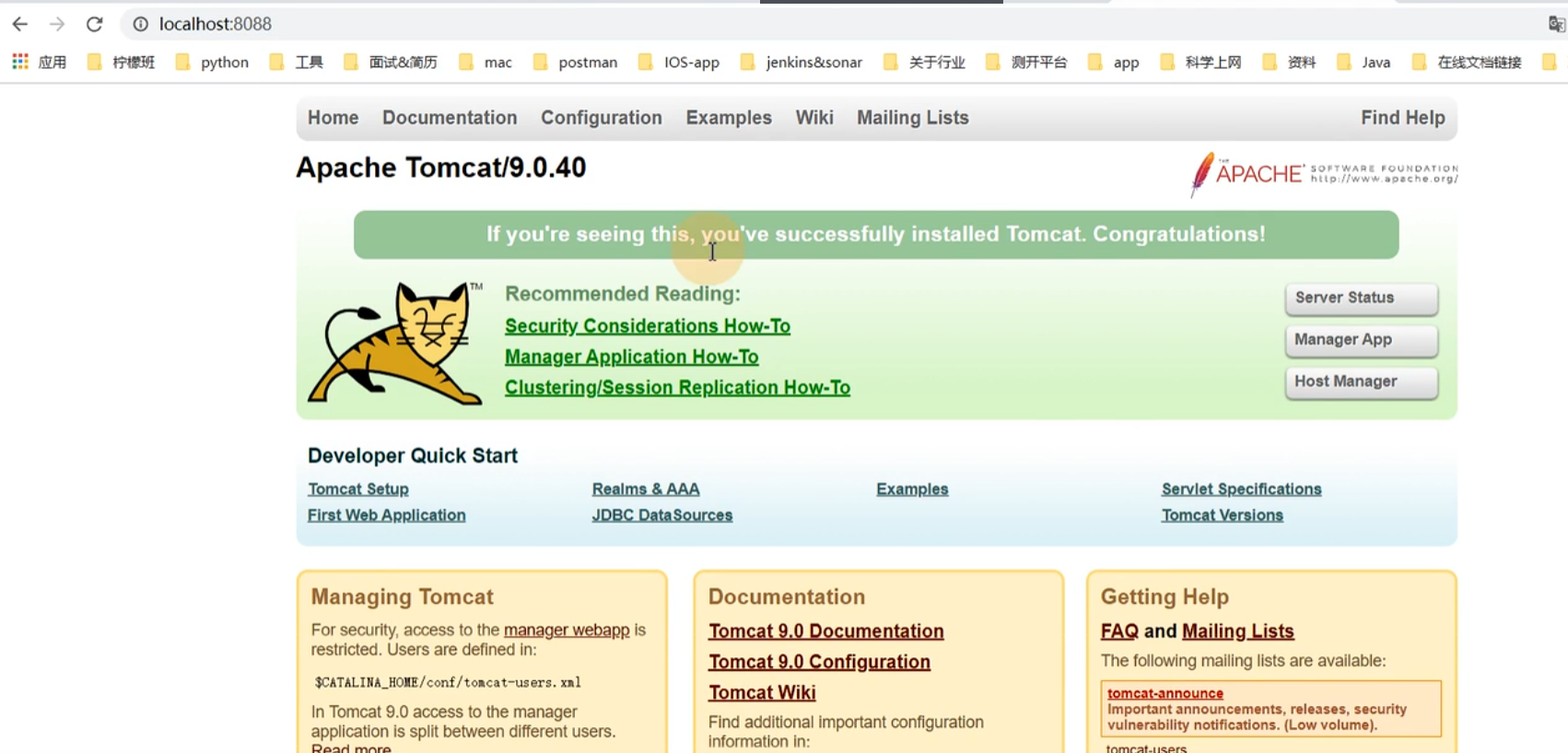Open the jenkins&sonar bookmark folder
This screenshot has width=1568, height=753.
click(802, 62)
